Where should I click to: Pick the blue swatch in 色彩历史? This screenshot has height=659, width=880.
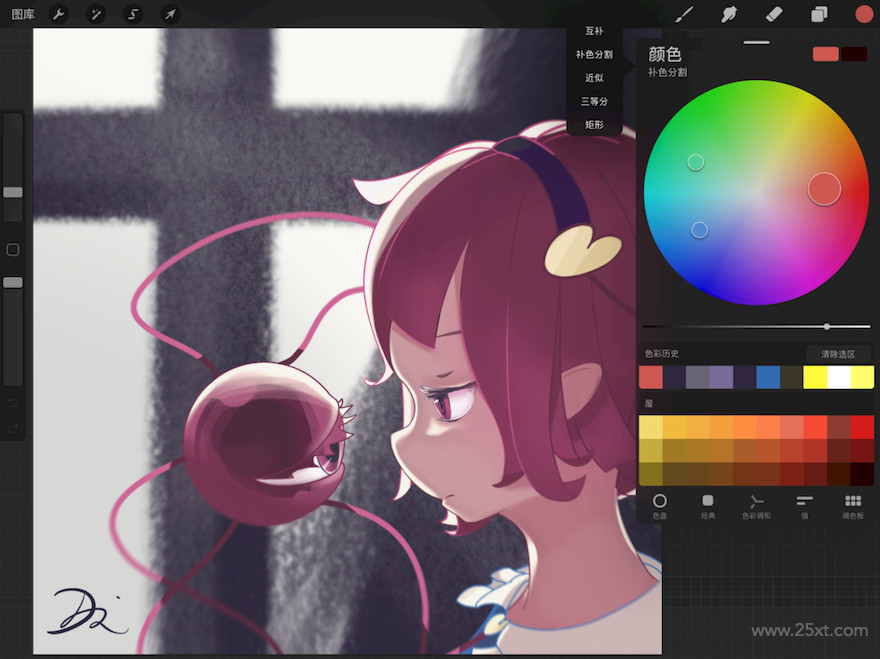[x=768, y=377]
